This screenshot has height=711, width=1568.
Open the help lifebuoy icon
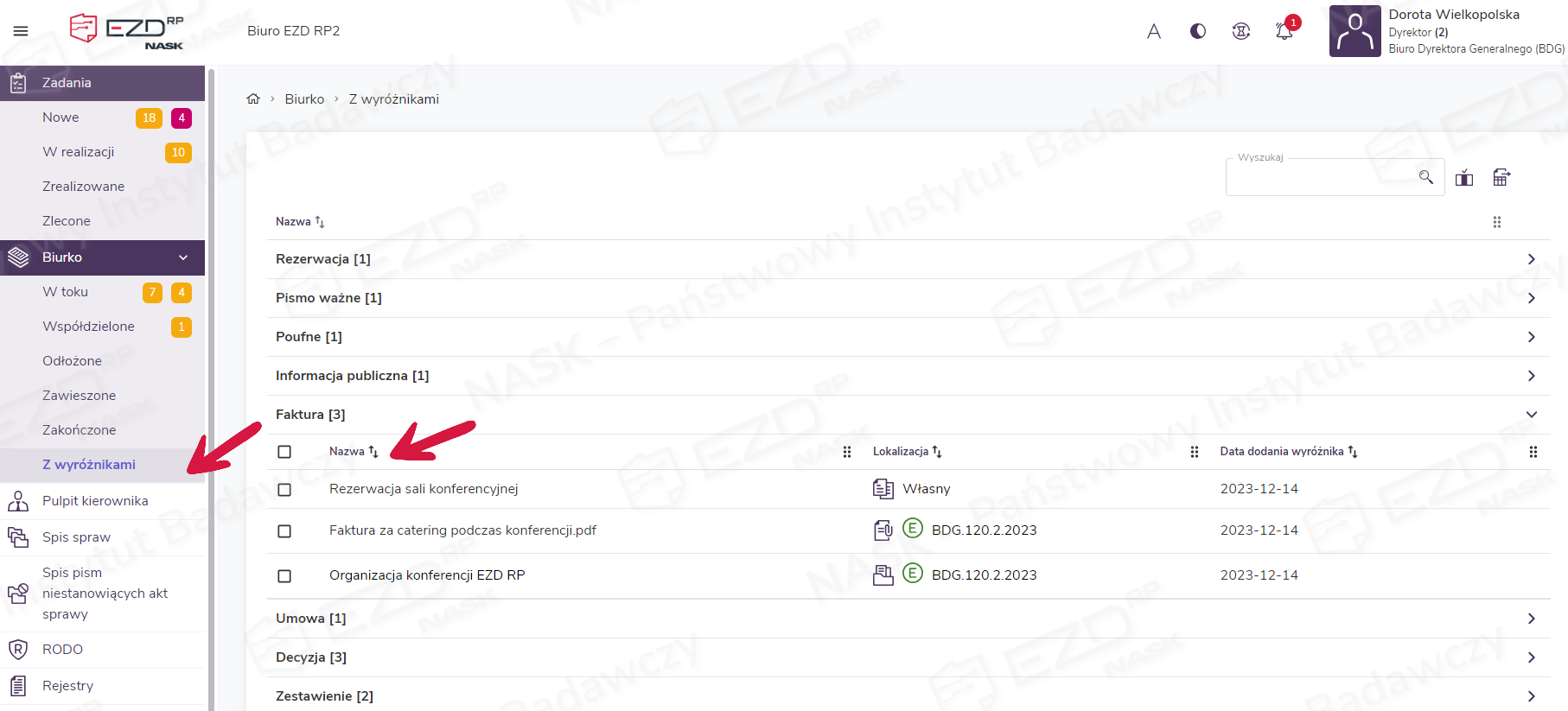point(1241,32)
